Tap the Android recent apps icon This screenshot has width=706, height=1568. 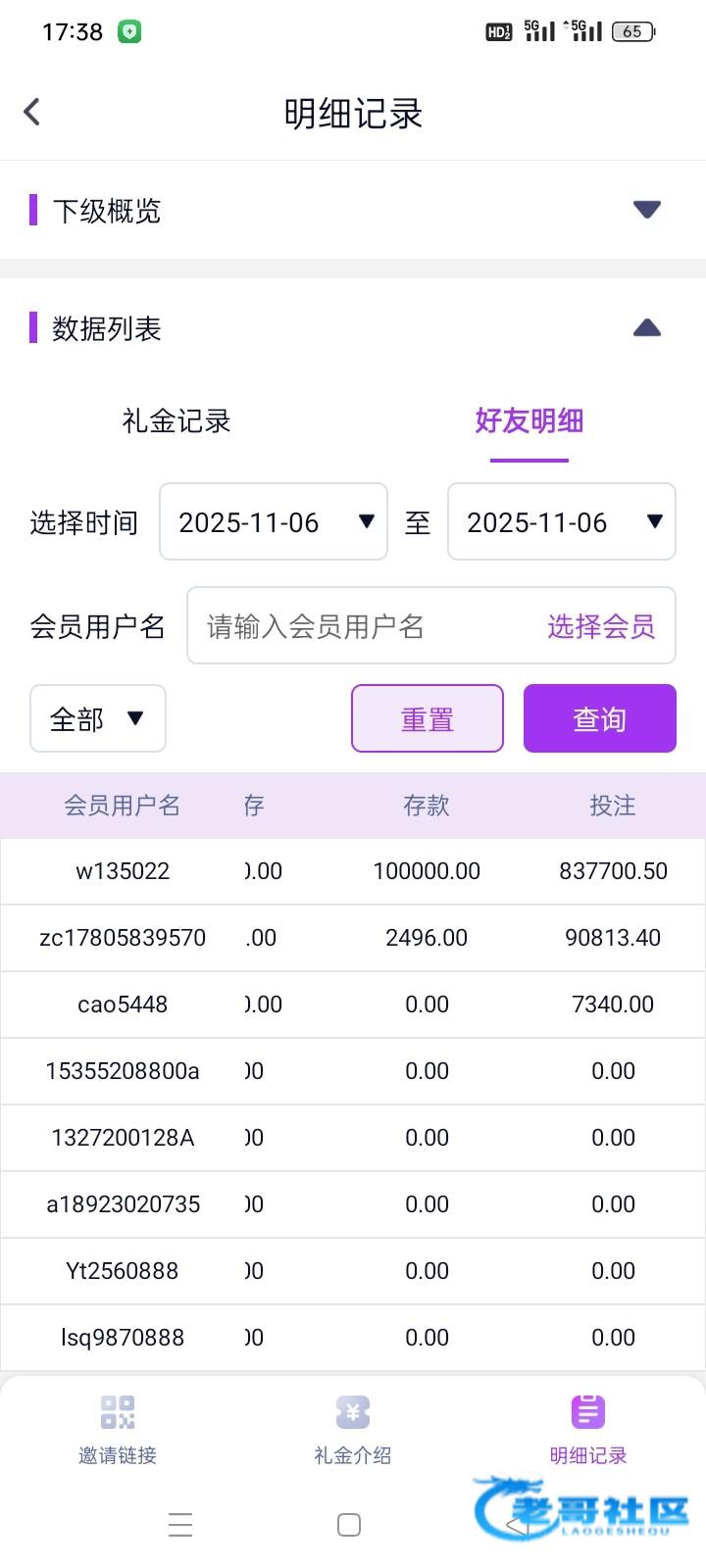pos(180,1525)
